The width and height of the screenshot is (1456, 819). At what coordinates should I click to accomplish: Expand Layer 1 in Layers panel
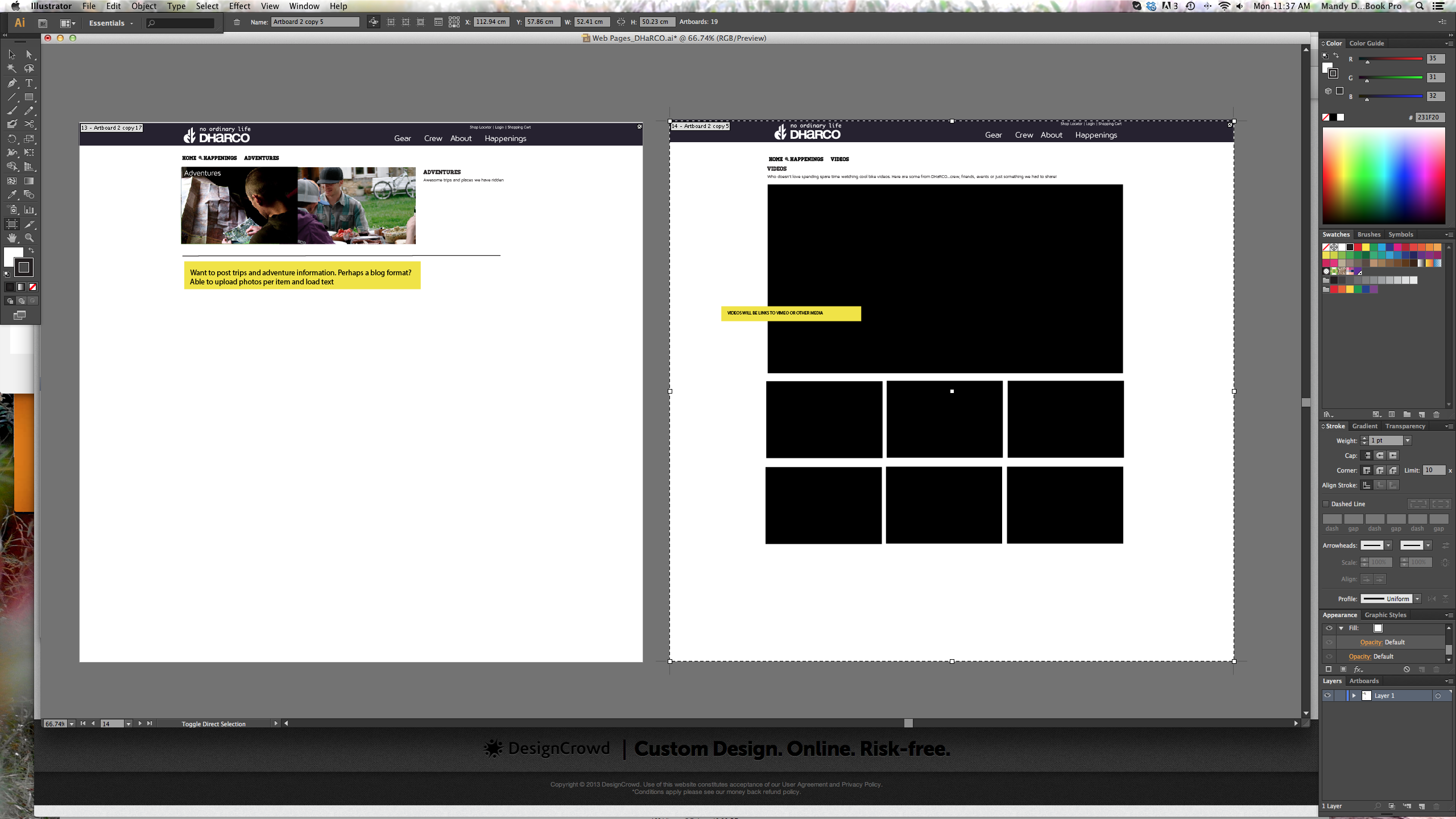pyautogui.click(x=1354, y=696)
